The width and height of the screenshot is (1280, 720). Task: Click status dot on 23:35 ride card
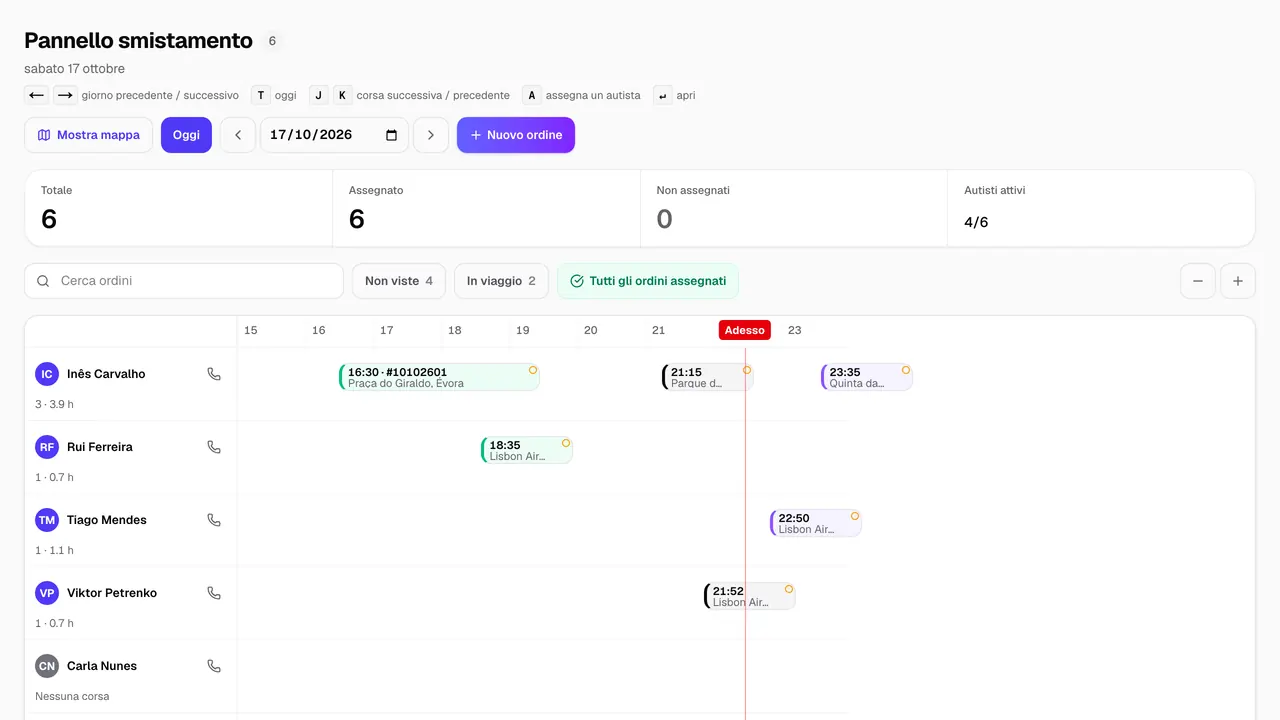pyautogui.click(x=906, y=370)
